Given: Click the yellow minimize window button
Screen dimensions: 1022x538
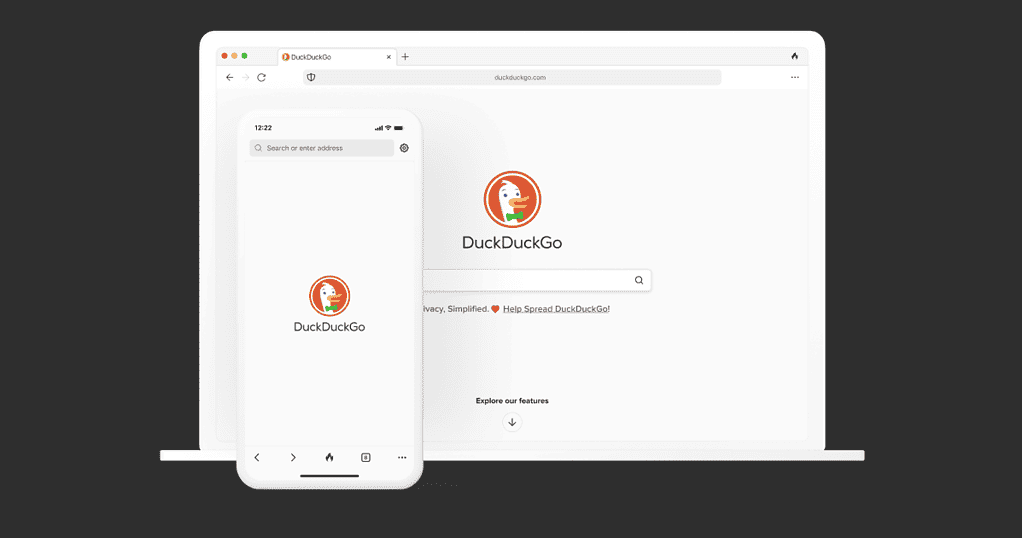Looking at the screenshot, I should tap(235, 56).
